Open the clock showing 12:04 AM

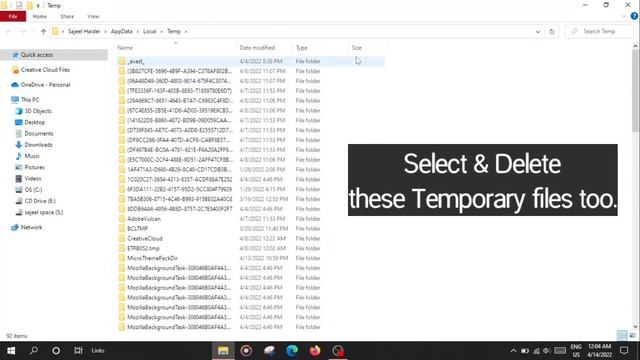coord(599,351)
